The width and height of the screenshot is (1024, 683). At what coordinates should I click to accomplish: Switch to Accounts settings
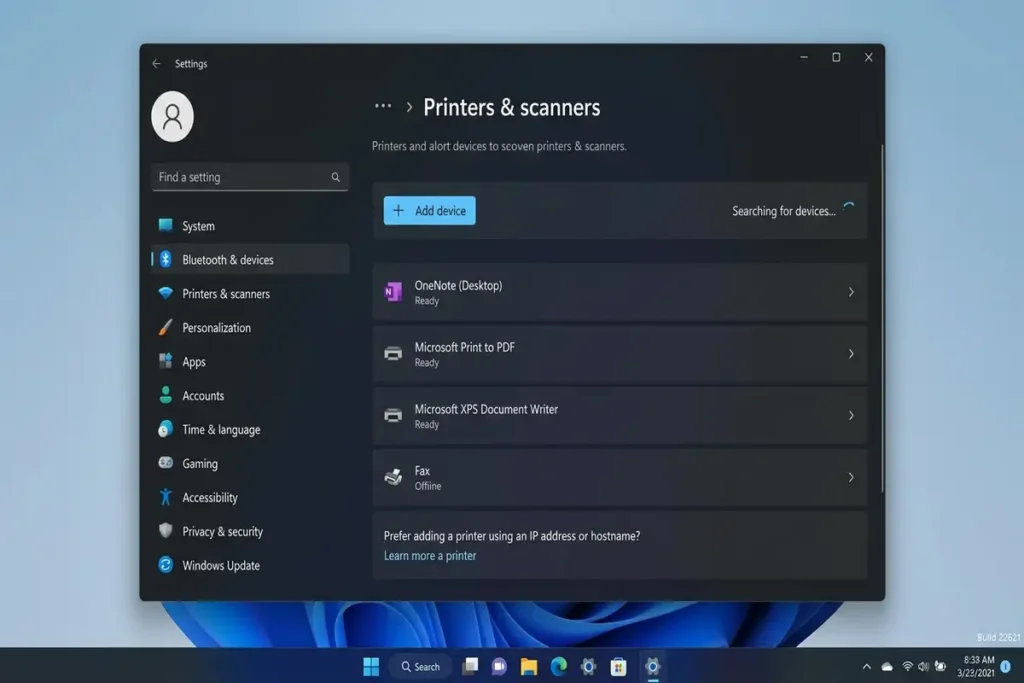point(250,396)
